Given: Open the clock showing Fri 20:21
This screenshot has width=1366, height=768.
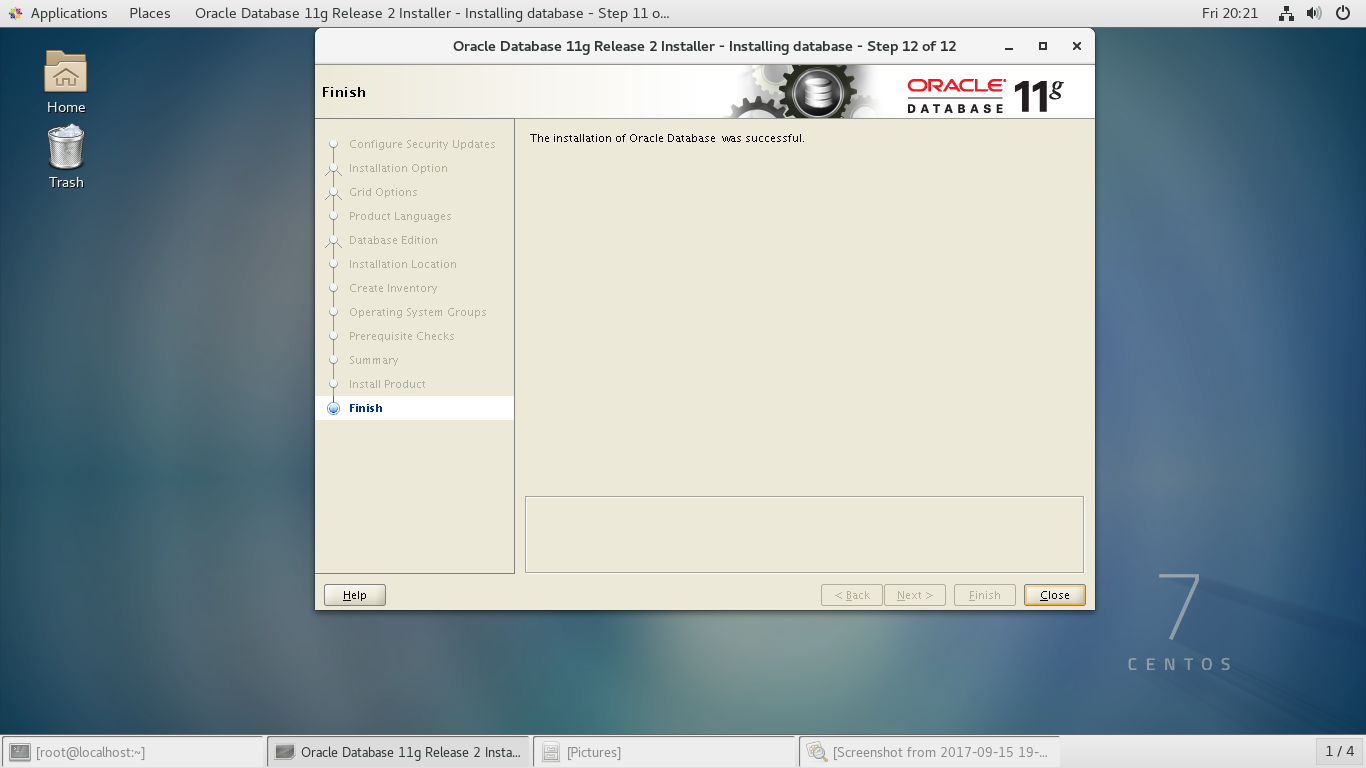Looking at the screenshot, I should 1229,13.
